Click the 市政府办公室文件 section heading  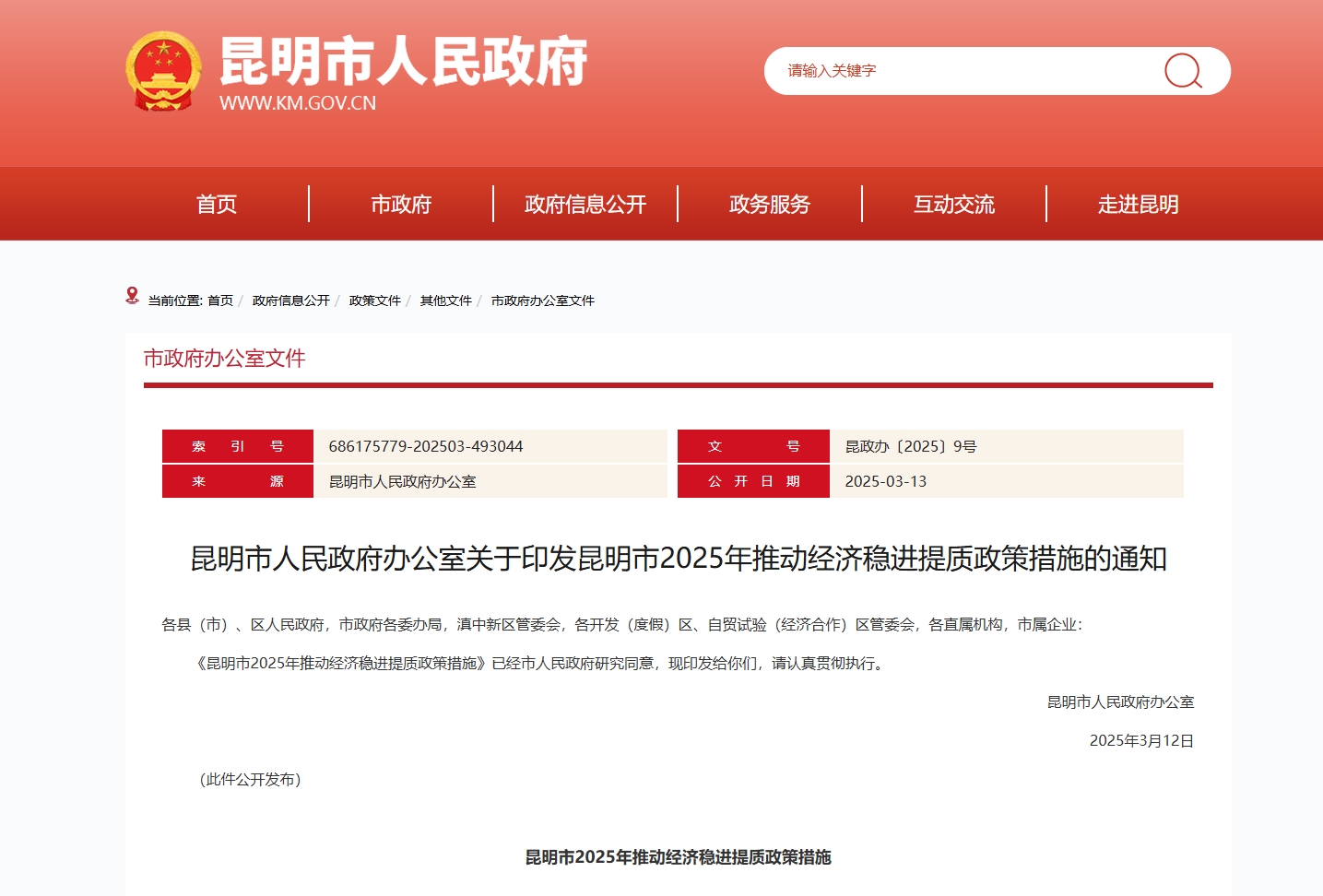pos(224,359)
